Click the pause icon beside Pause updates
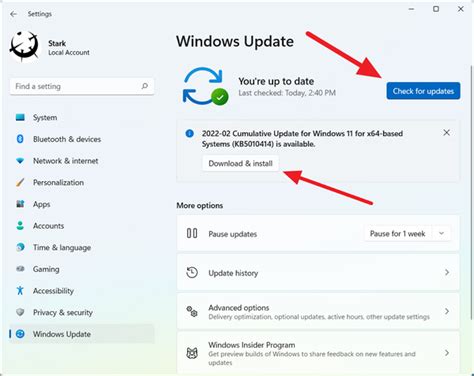Viewport: 474px width, 376px height. pos(192,233)
